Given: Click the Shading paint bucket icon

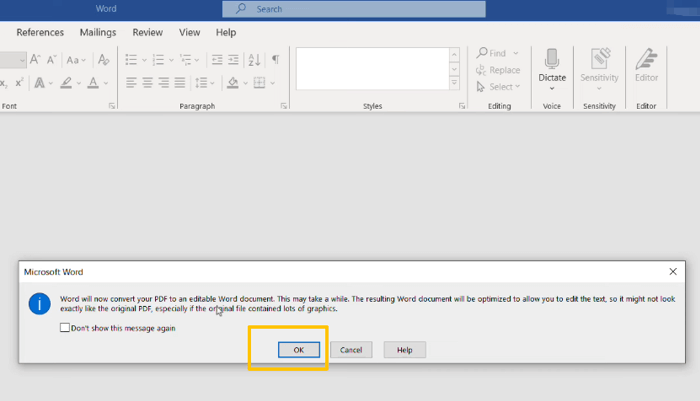Looking at the screenshot, I should tap(233, 83).
